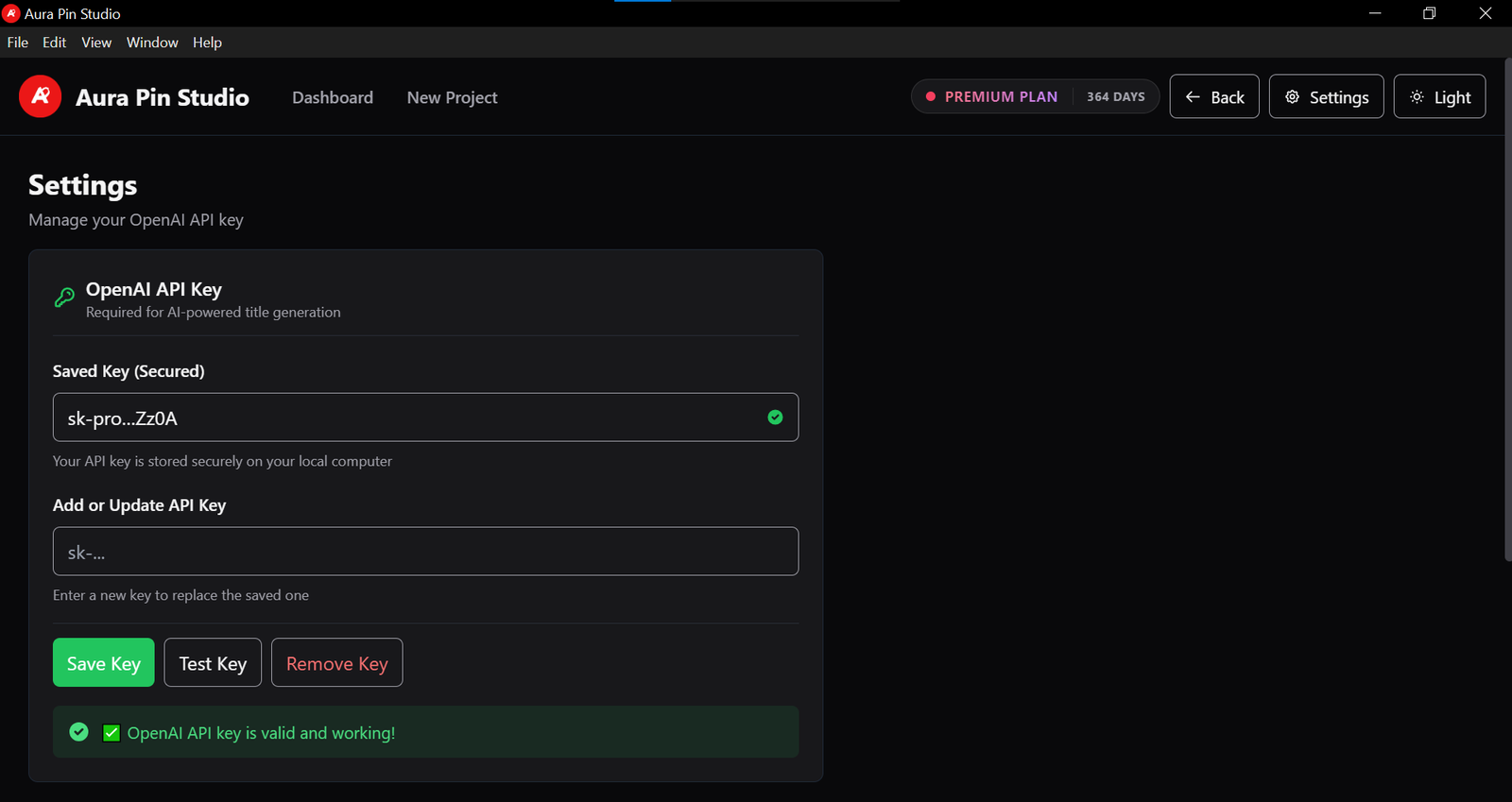The height and width of the screenshot is (802, 1512).
Task: Open the Window menu
Action: tap(152, 43)
